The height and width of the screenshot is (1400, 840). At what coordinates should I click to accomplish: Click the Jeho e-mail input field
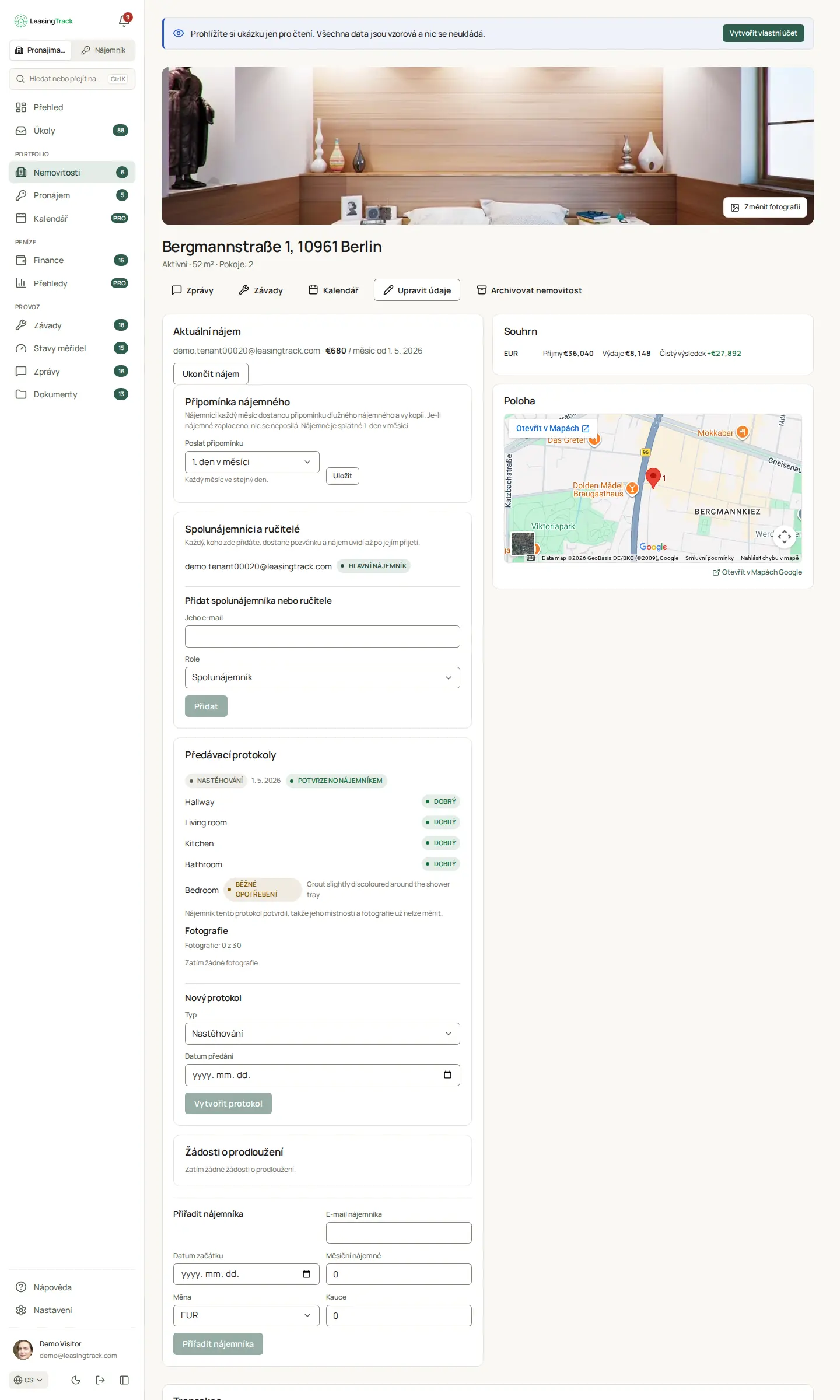click(323, 636)
